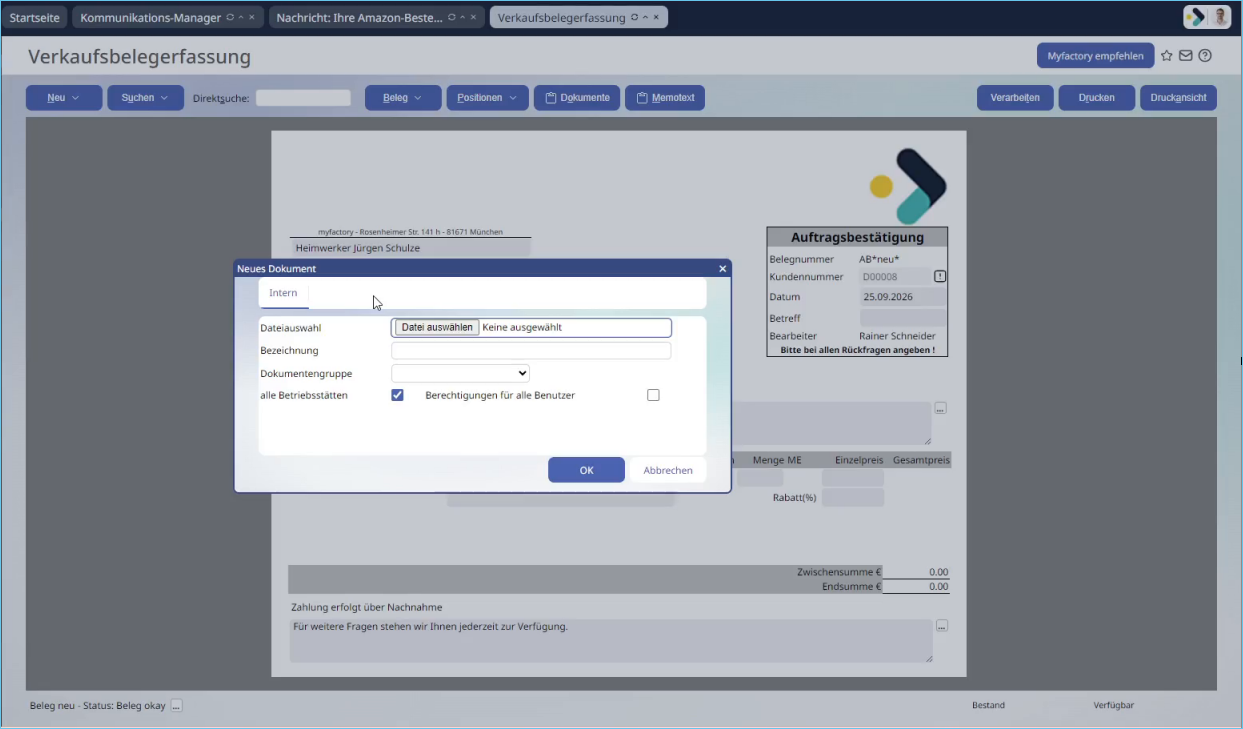Click the Gesamtpreis column header

[x=921, y=460]
